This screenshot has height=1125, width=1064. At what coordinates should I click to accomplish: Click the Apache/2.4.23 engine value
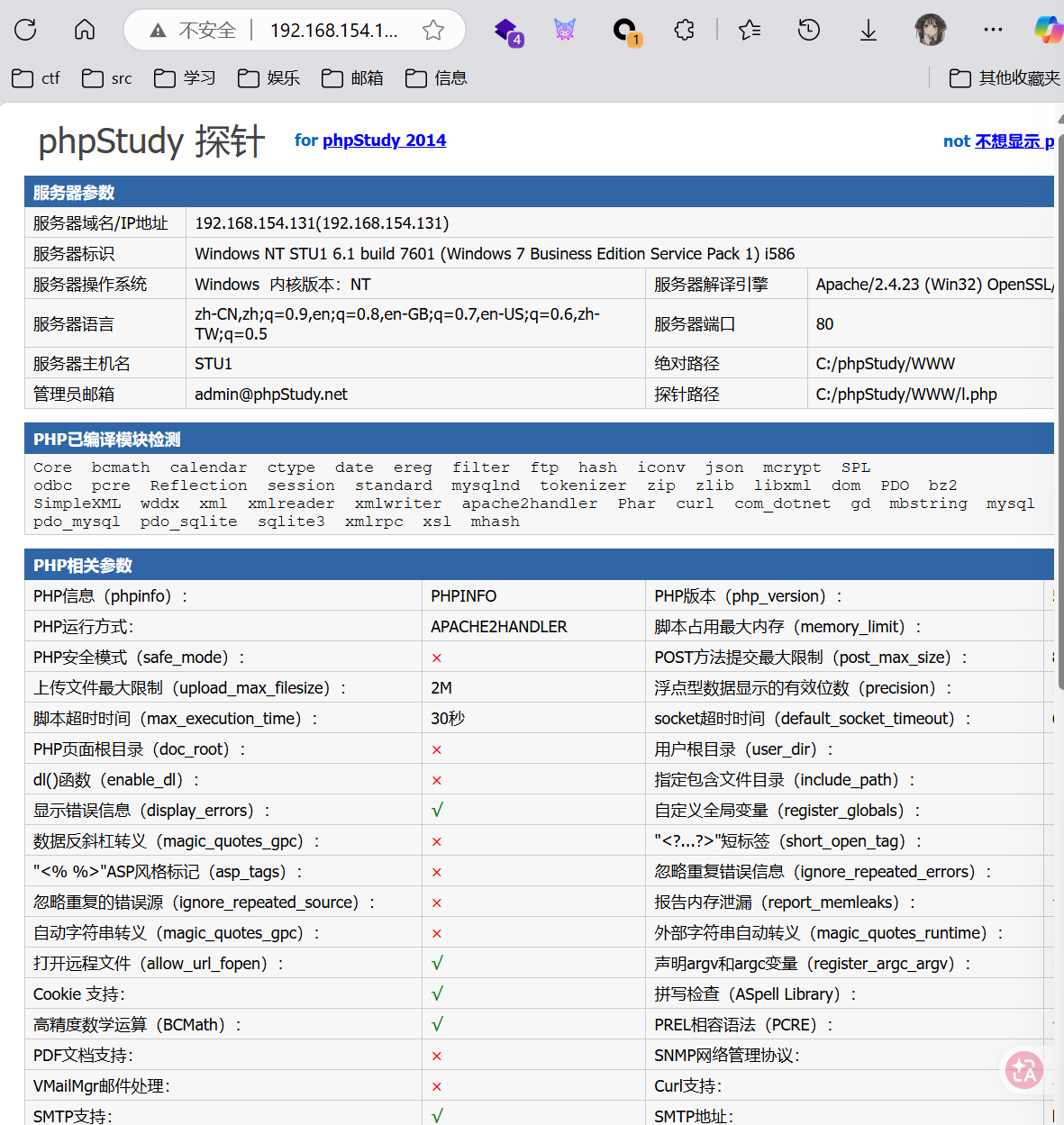[x=934, y=285]
